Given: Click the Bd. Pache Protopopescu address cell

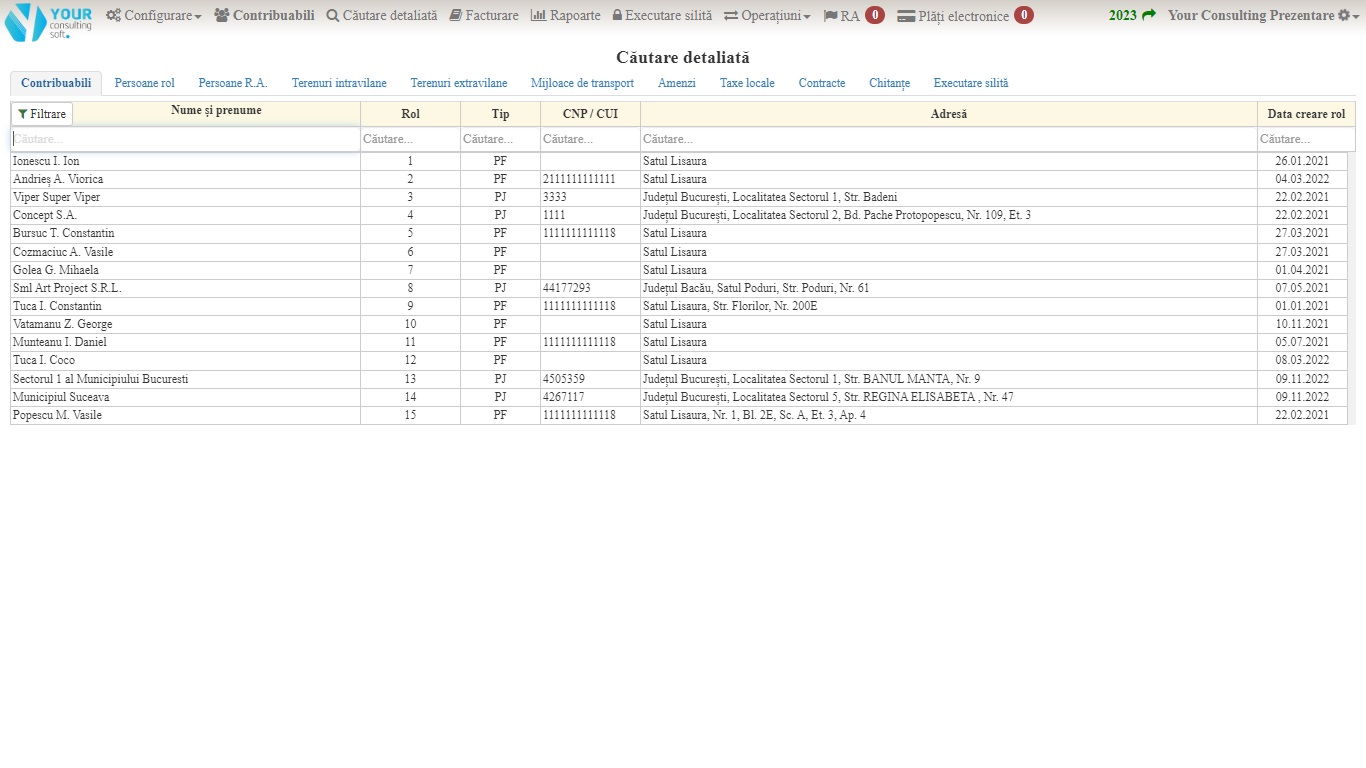Looking at the screenshot, I should point(949,215).
